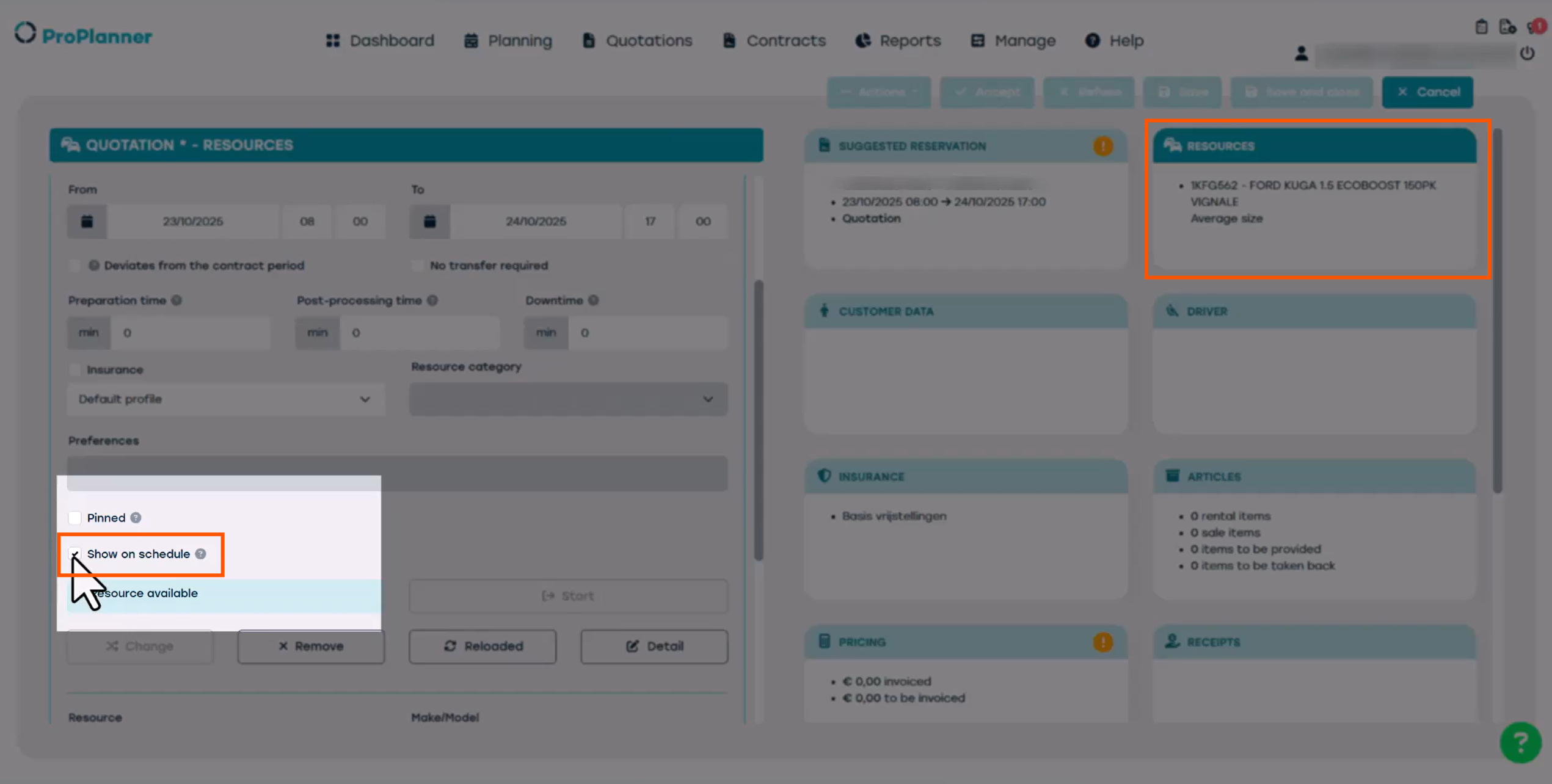The width and height of the screenshot is (1552, 784).
Task: Click the Pinned help info icon
Action: (x=136, y=518)
